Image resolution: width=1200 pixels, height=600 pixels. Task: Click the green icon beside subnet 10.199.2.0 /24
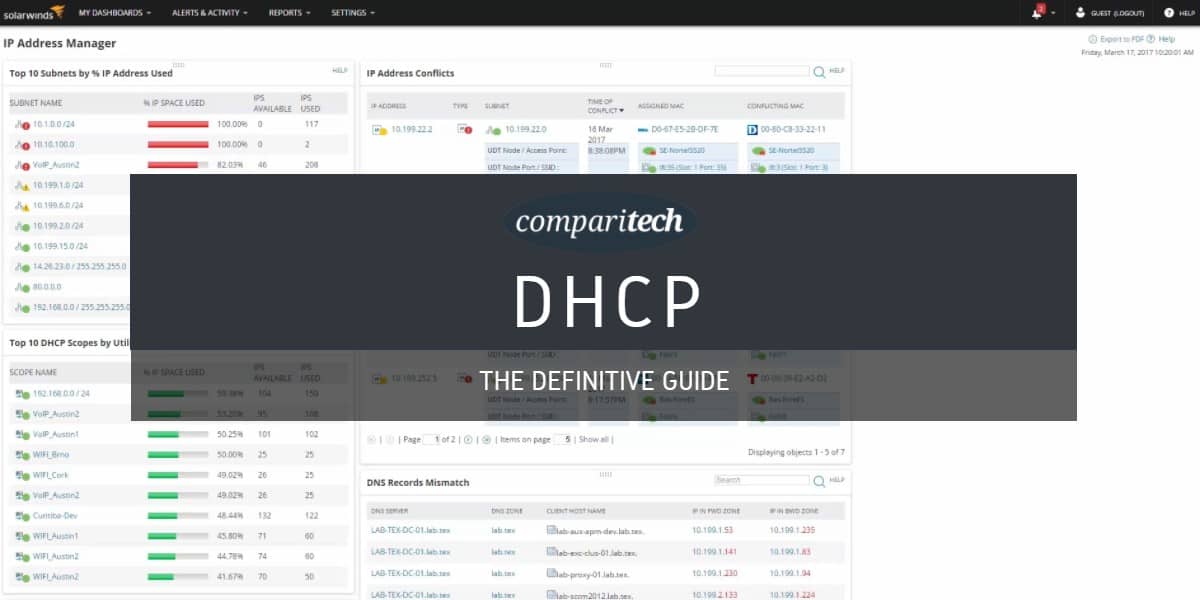(x=22, y=226)
